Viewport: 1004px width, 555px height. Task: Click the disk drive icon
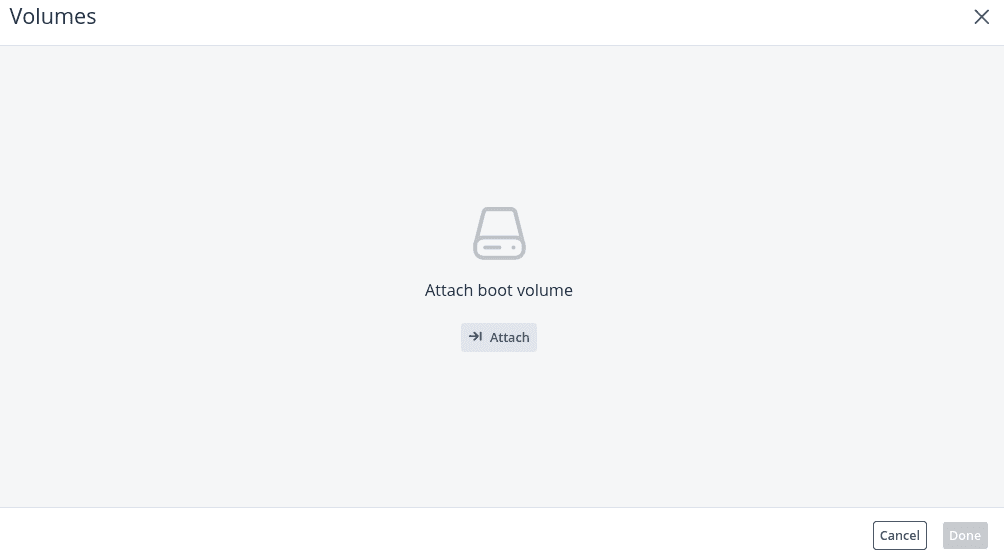[499, 233]
